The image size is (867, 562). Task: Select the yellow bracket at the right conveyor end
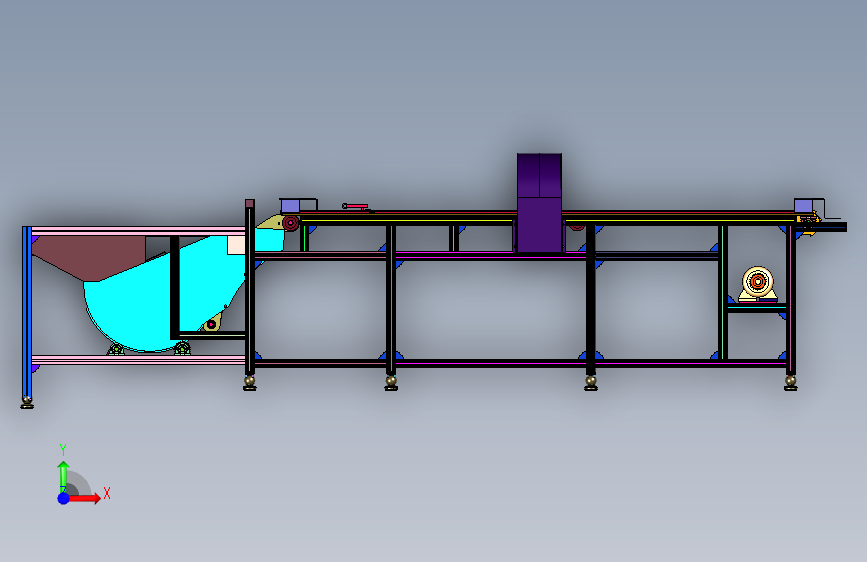click(808, 223)
